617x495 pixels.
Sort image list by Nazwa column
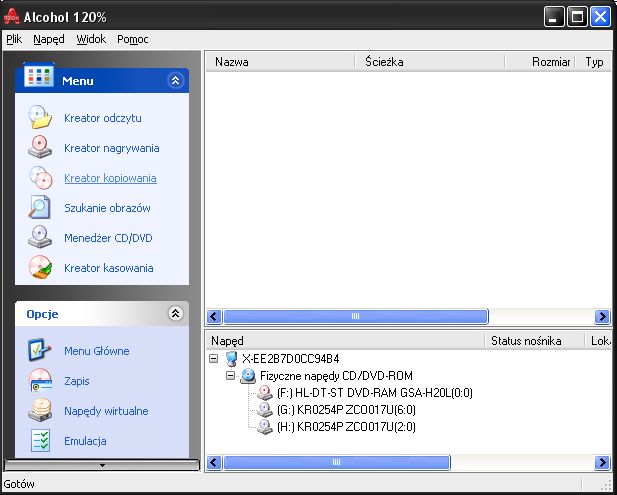(x=280, y=62)
